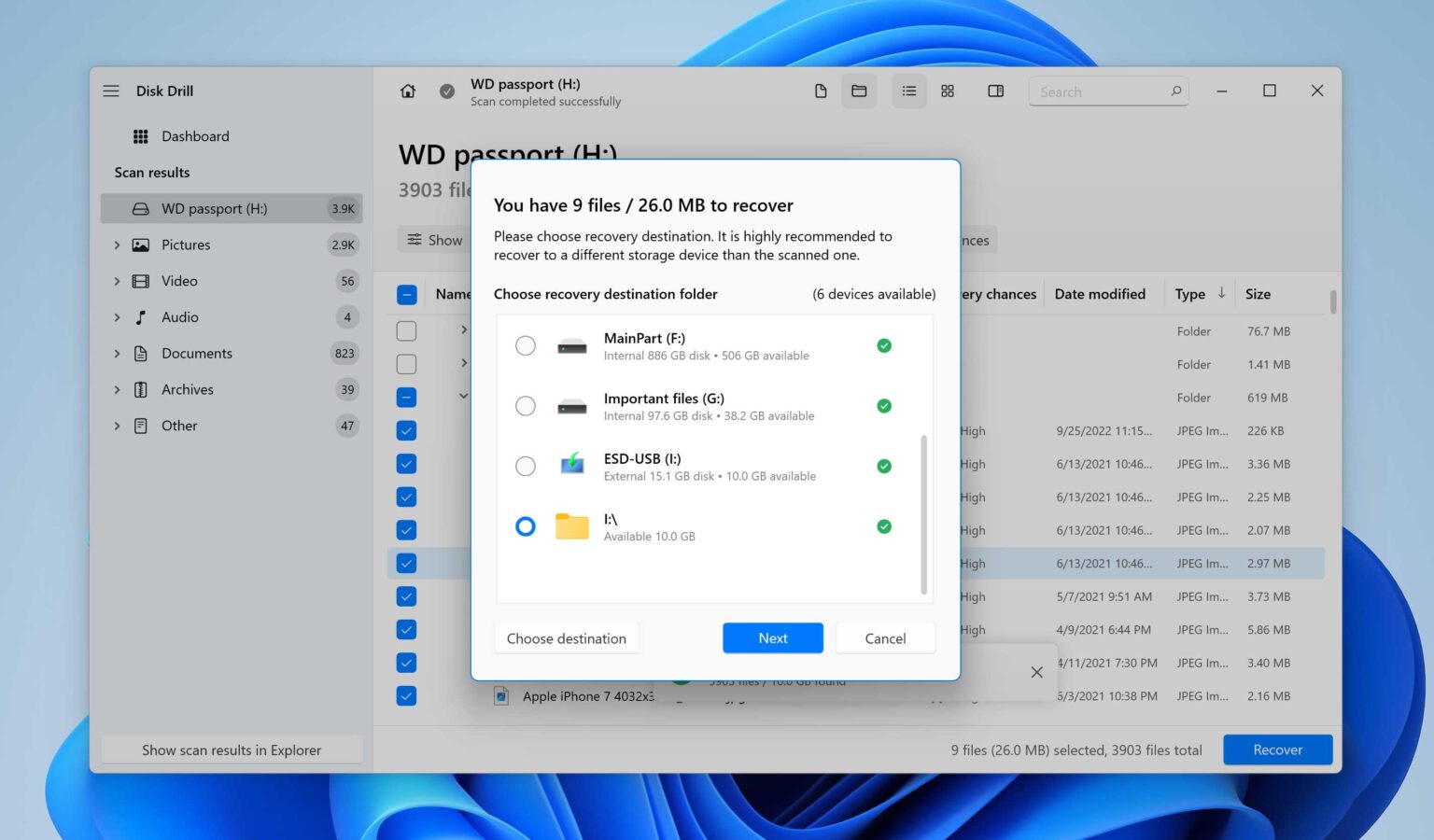The height and width of the screenshot is (840, 1434).
Task: Toggle the select-all checkbox in the Name column
Action: (406, 294)
